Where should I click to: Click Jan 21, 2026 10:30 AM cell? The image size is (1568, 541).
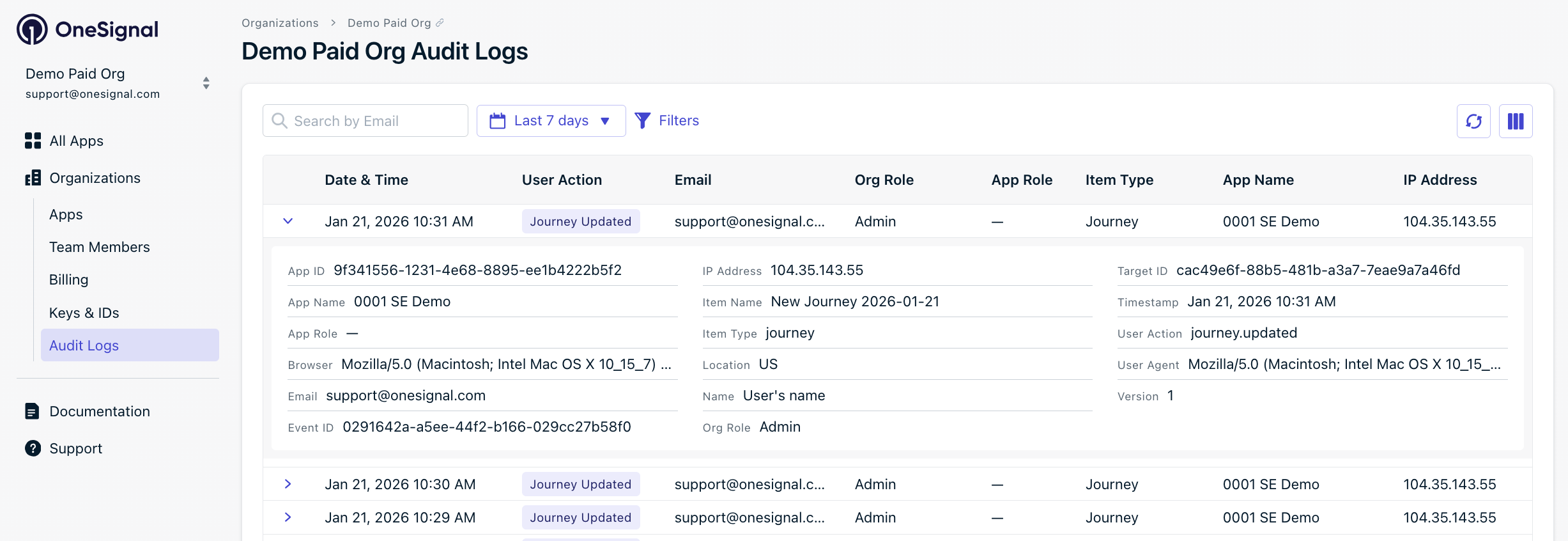[x=400, y=484]
